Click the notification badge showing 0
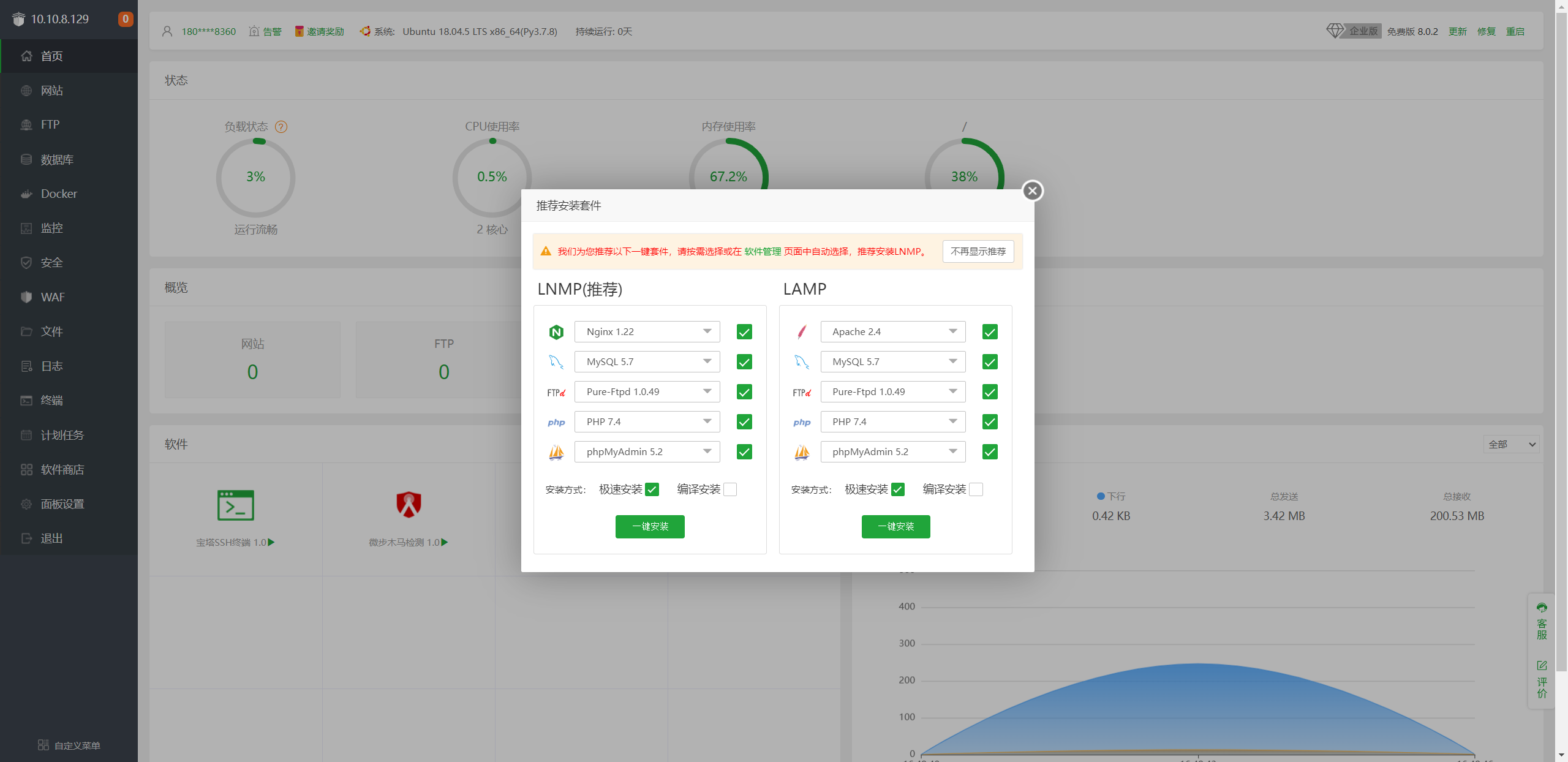The image size is (1568, 762). tap(126, 19)
